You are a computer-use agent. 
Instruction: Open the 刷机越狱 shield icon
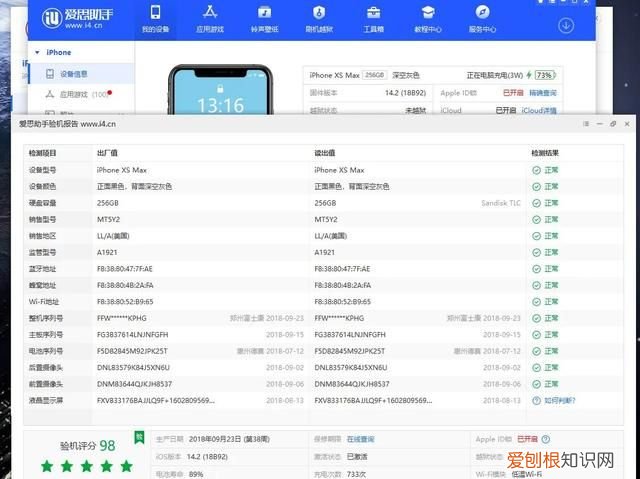tap(319, 13)
